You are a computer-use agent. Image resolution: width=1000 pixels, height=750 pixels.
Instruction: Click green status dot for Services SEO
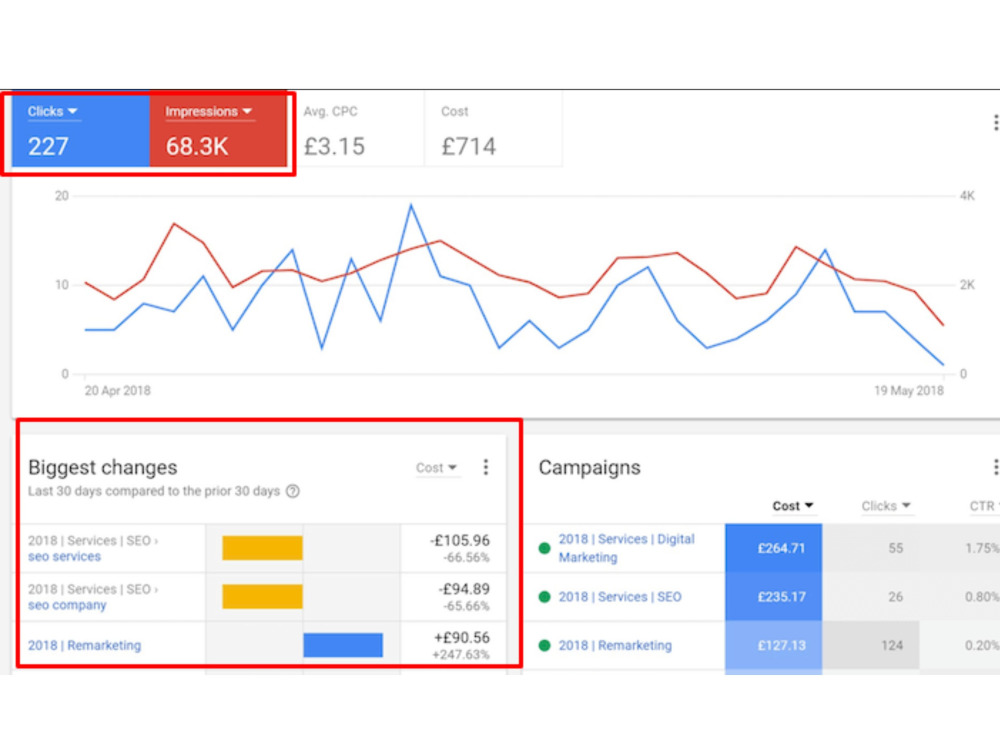pos(545,597)
